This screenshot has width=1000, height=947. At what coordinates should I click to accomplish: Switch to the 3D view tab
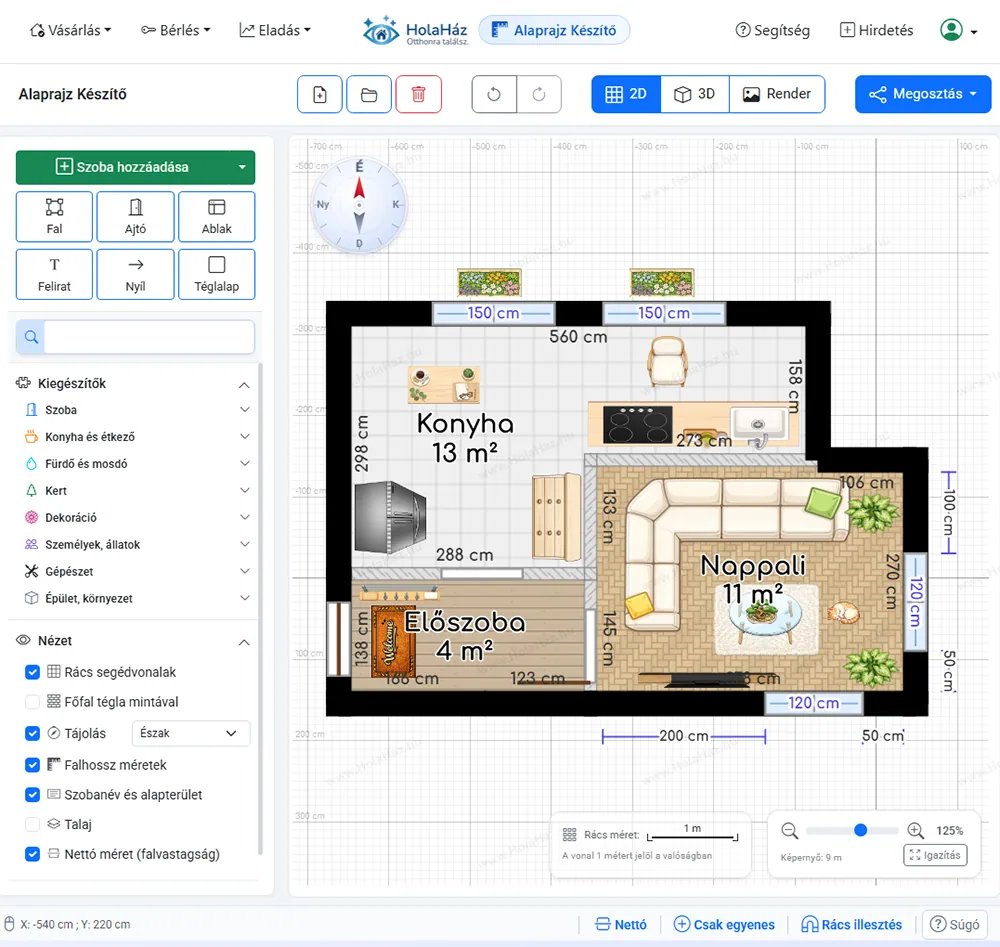(x=695, y=94)
